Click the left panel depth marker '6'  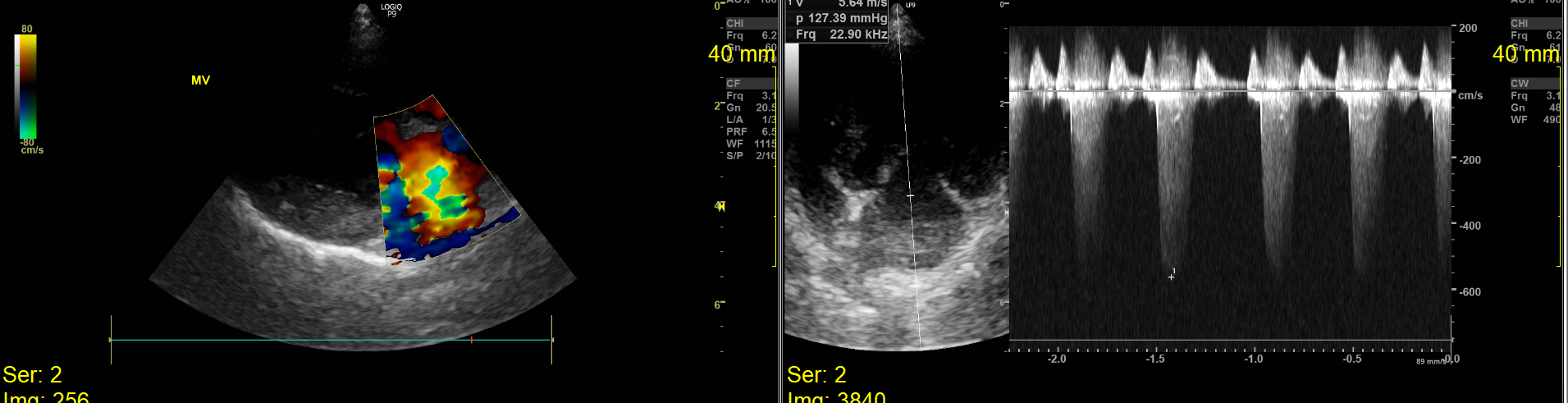click(717, 305)
